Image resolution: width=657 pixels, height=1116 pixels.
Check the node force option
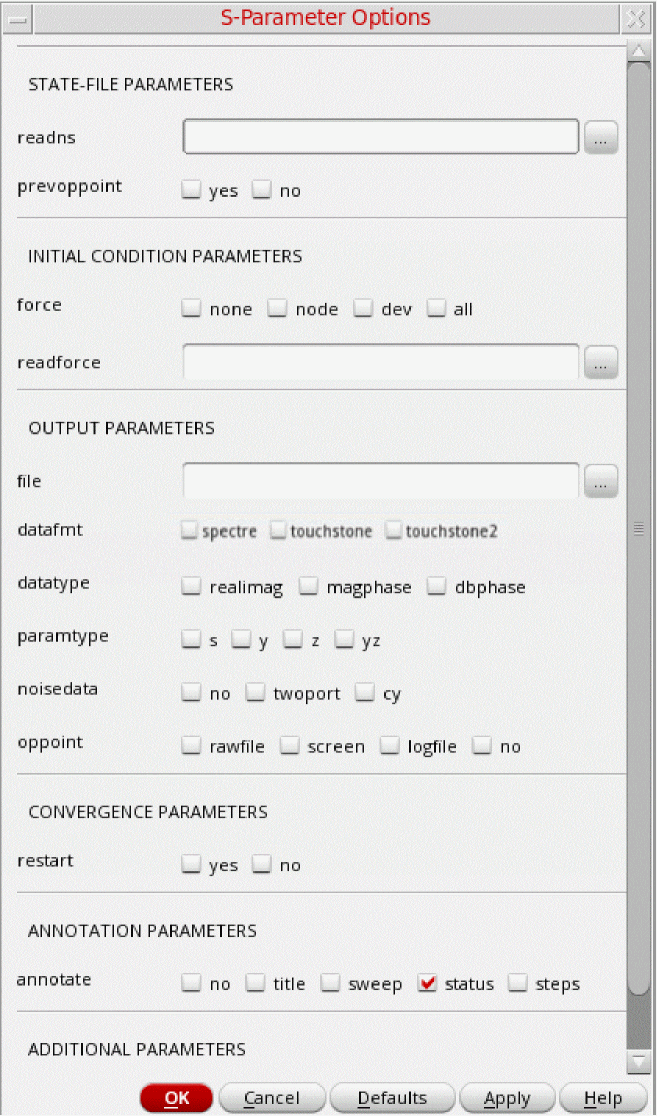pyautogui.click(x=277, y=309)
